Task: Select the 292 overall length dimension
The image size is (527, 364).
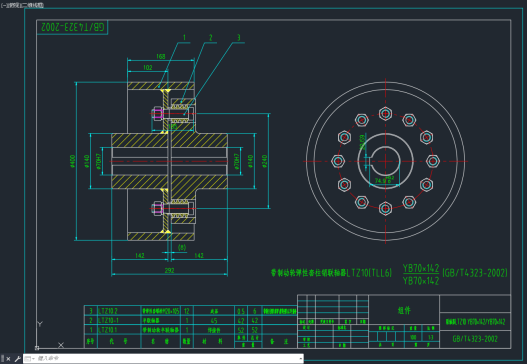Action: tap(169, 270)
